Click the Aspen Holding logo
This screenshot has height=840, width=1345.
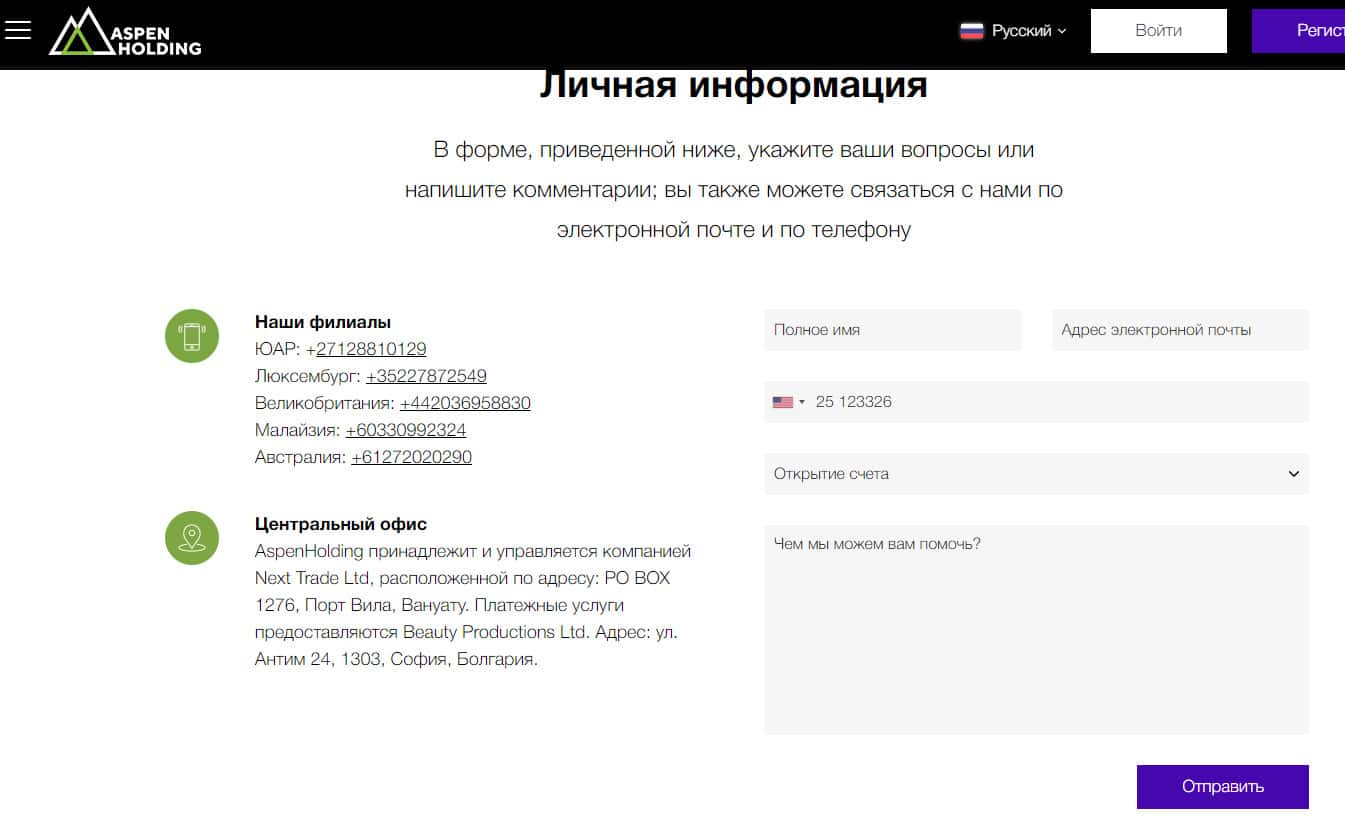pos(125,32)
